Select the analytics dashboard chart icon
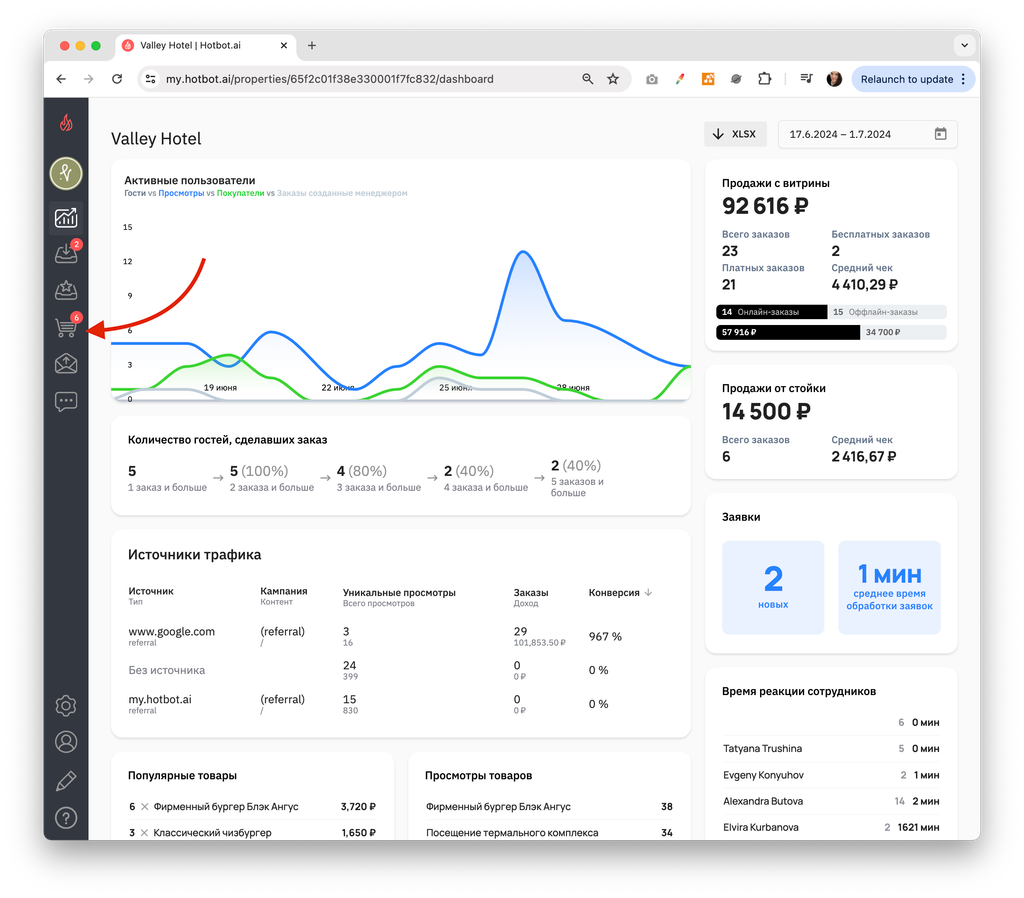The height and width of the screenshot is (898, 1024). tap(66, 217)
